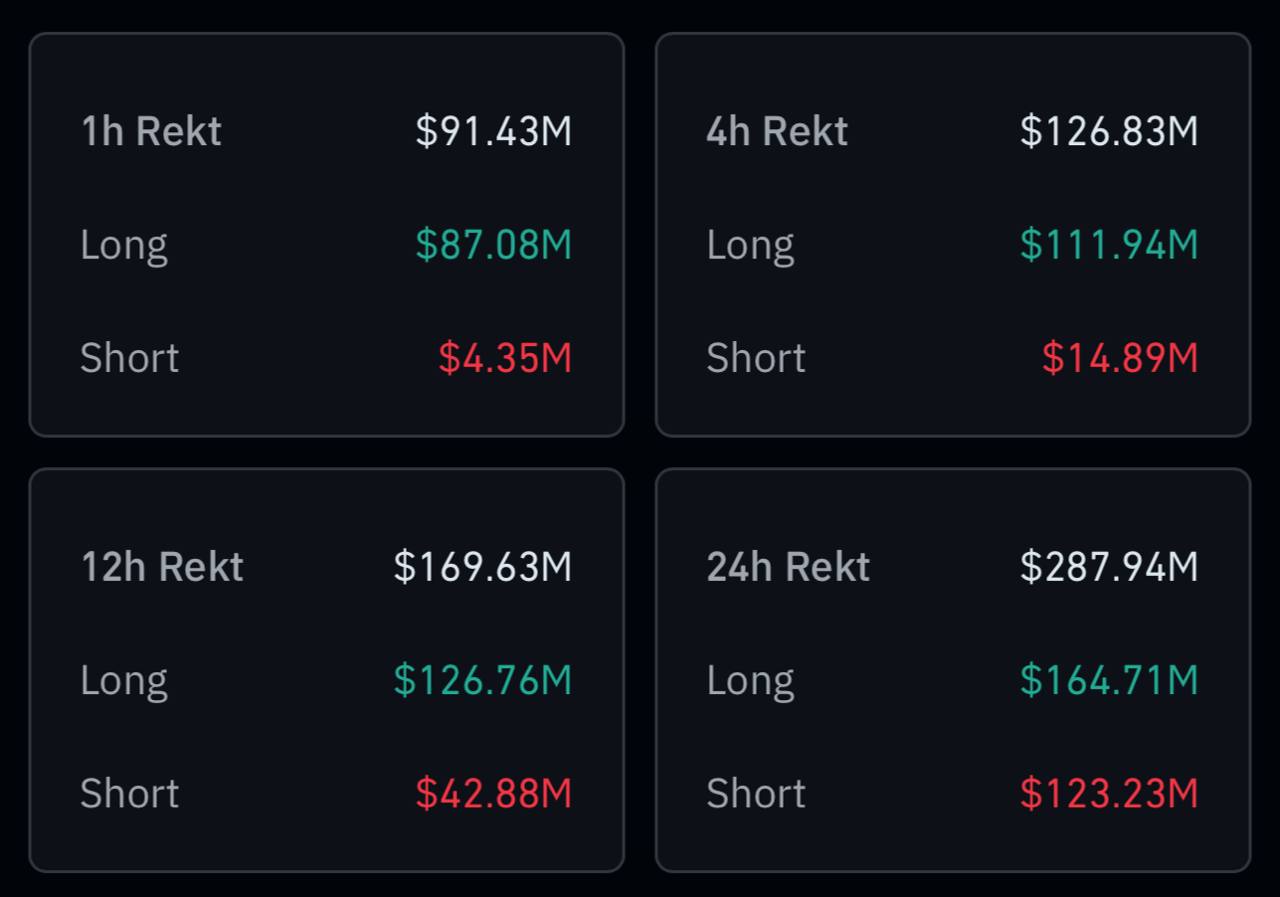Click the Long label in 12h card
Image resolution: width=1280 pixels, height=897 pixels.
point(124,680)
